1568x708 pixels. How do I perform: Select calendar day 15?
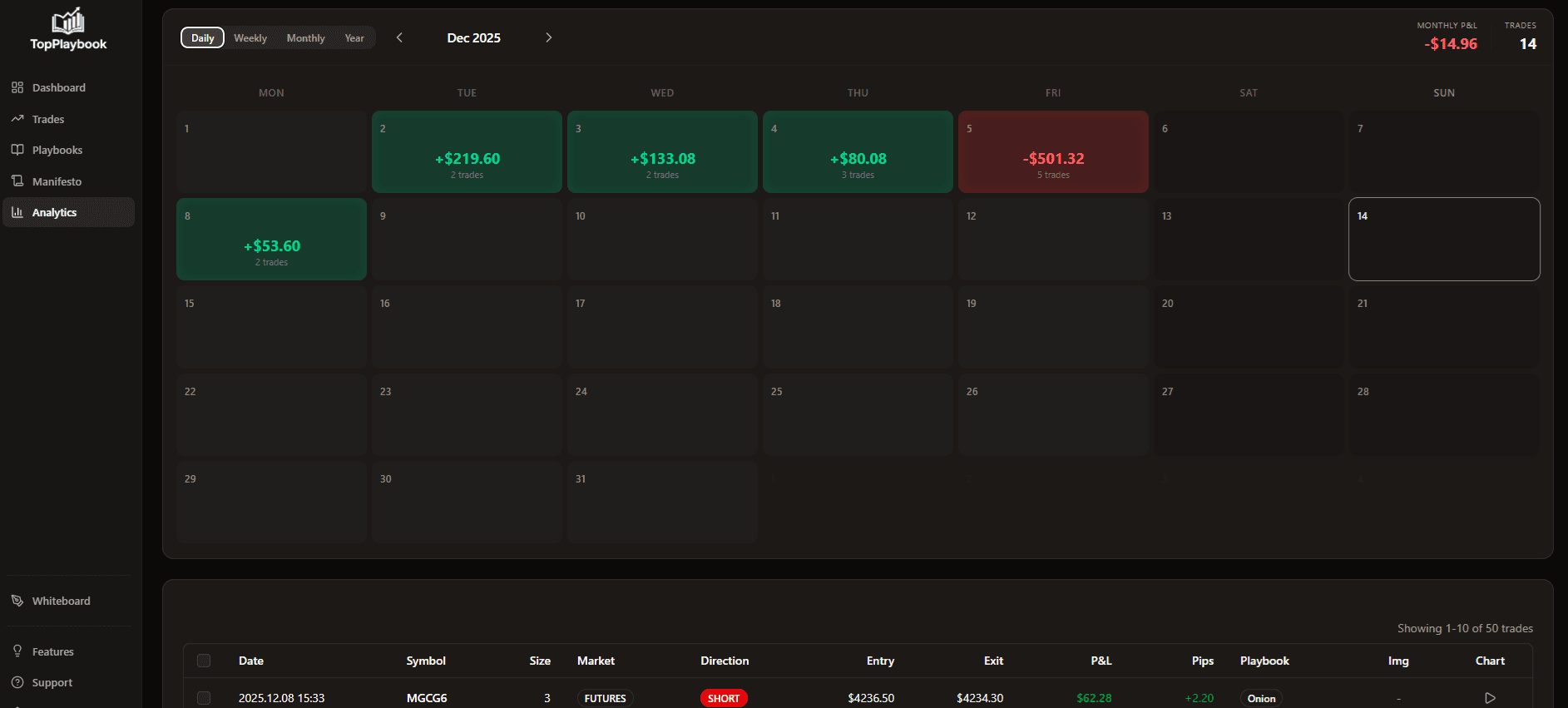[x=271, y=327]
